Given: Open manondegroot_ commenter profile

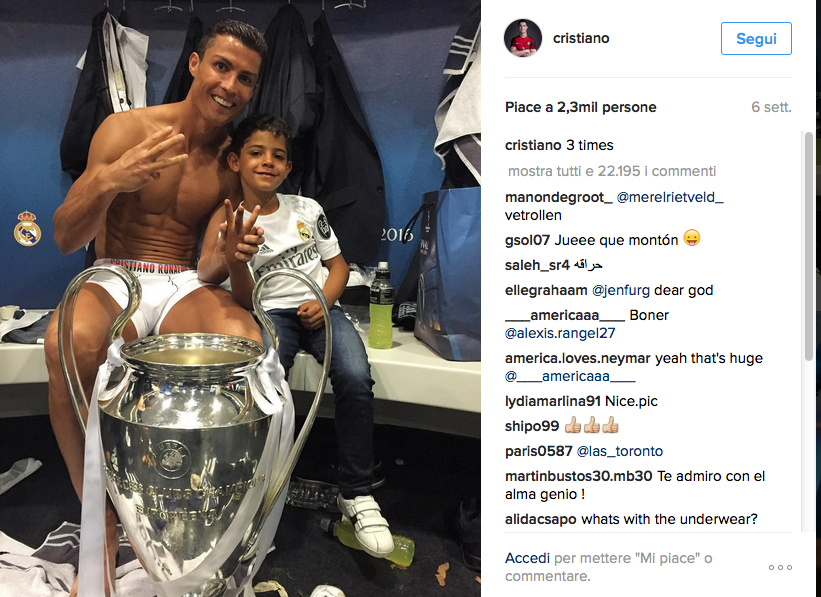Looking at the screenshot, I should [x=559, y=197].
